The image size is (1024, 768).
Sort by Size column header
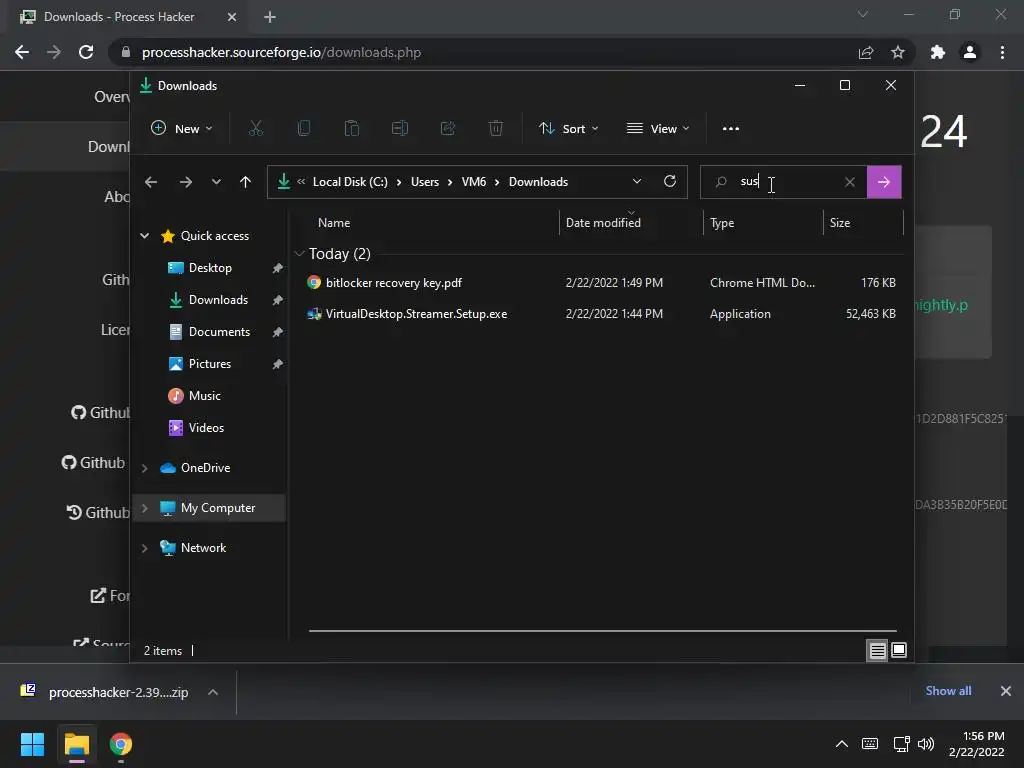pos(840,223)
